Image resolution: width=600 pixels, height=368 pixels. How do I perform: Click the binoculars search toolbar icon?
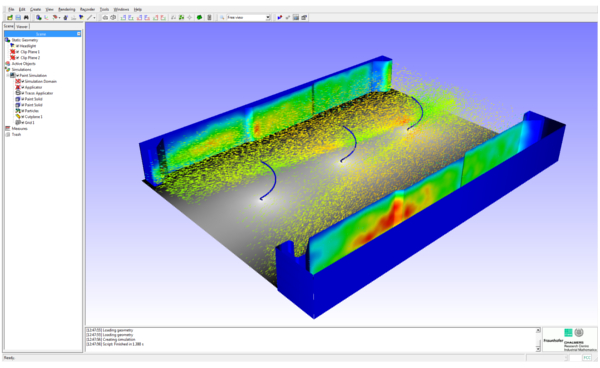click(26, 18)
